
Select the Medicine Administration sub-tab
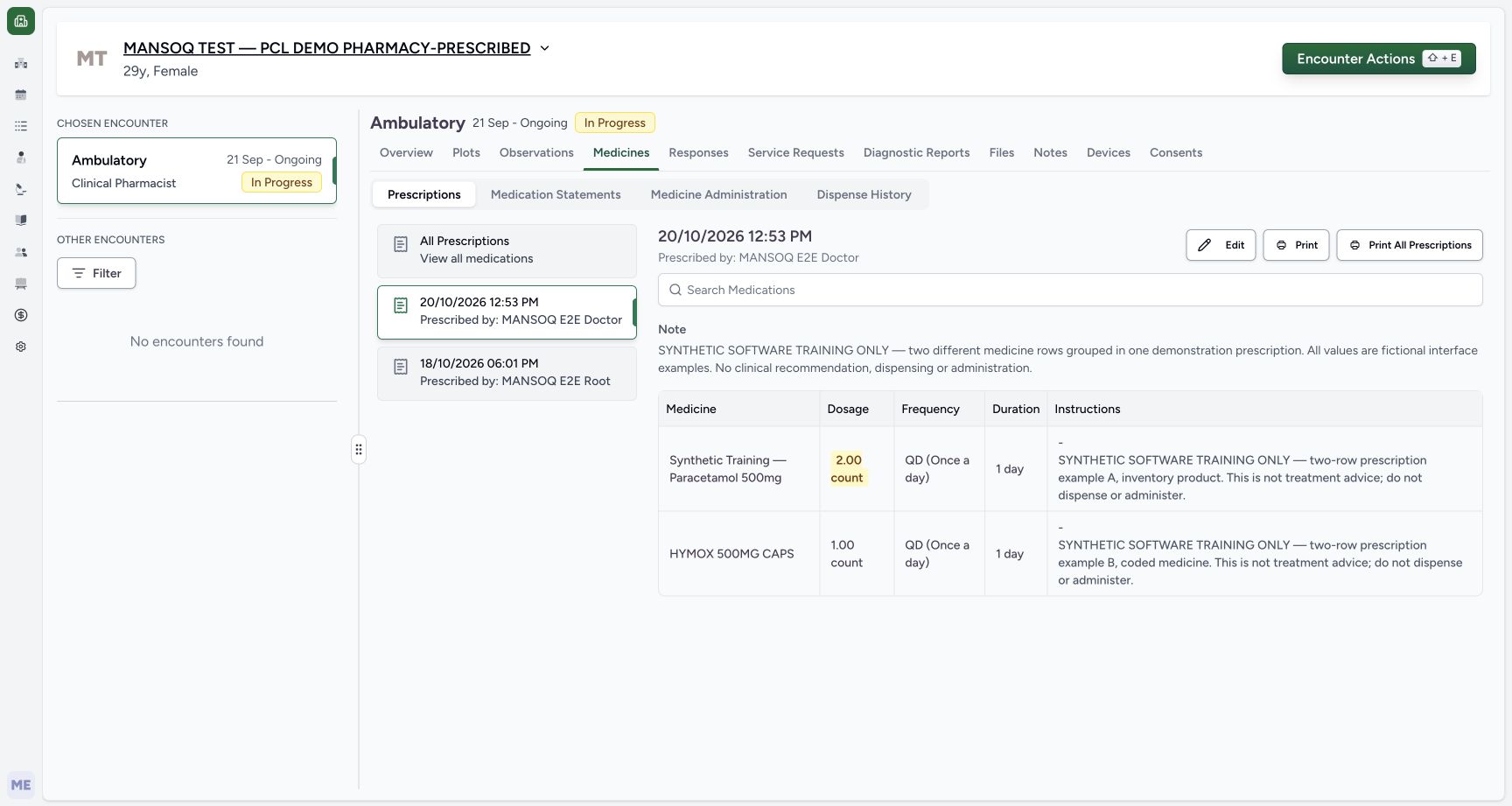click(x=718, y=194)
